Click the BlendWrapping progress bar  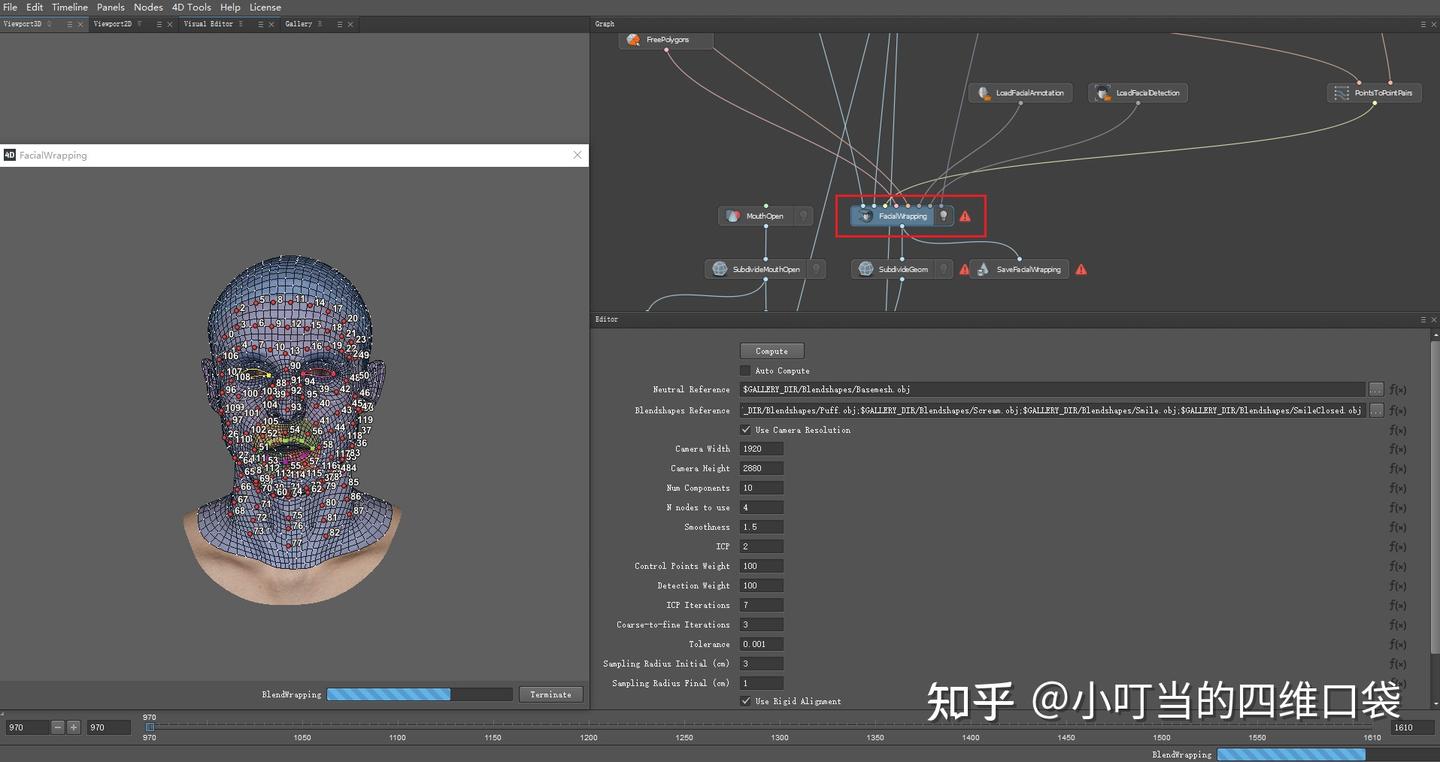(418, 694)
